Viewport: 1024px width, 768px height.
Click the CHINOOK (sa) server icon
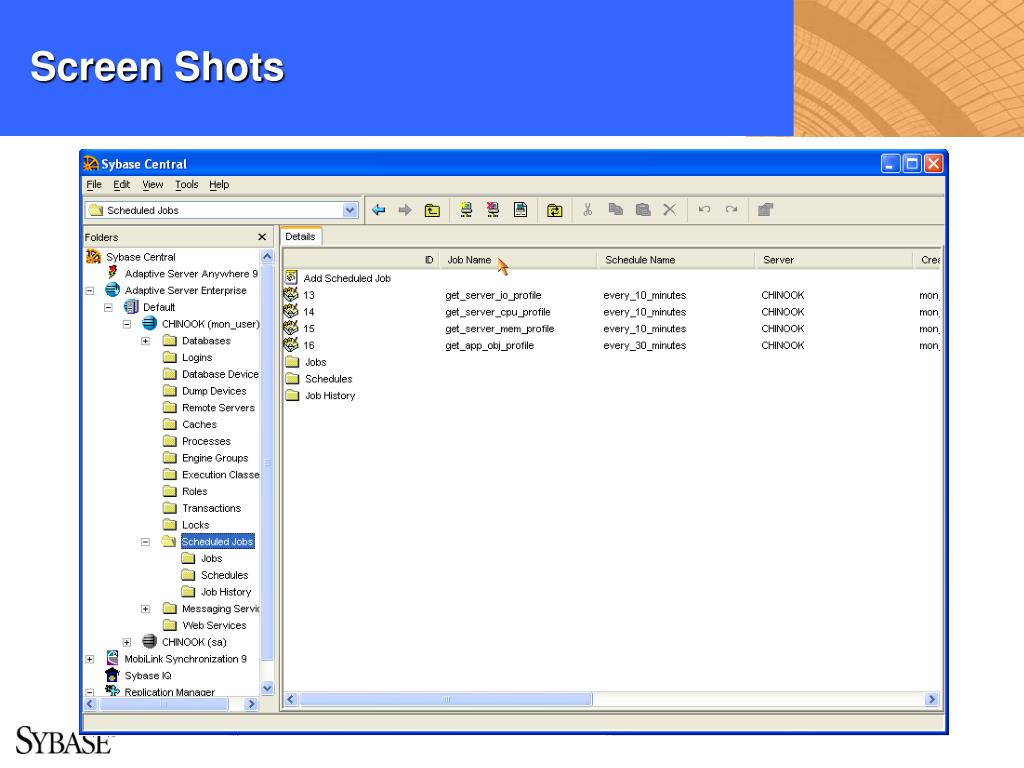point(150,641)
